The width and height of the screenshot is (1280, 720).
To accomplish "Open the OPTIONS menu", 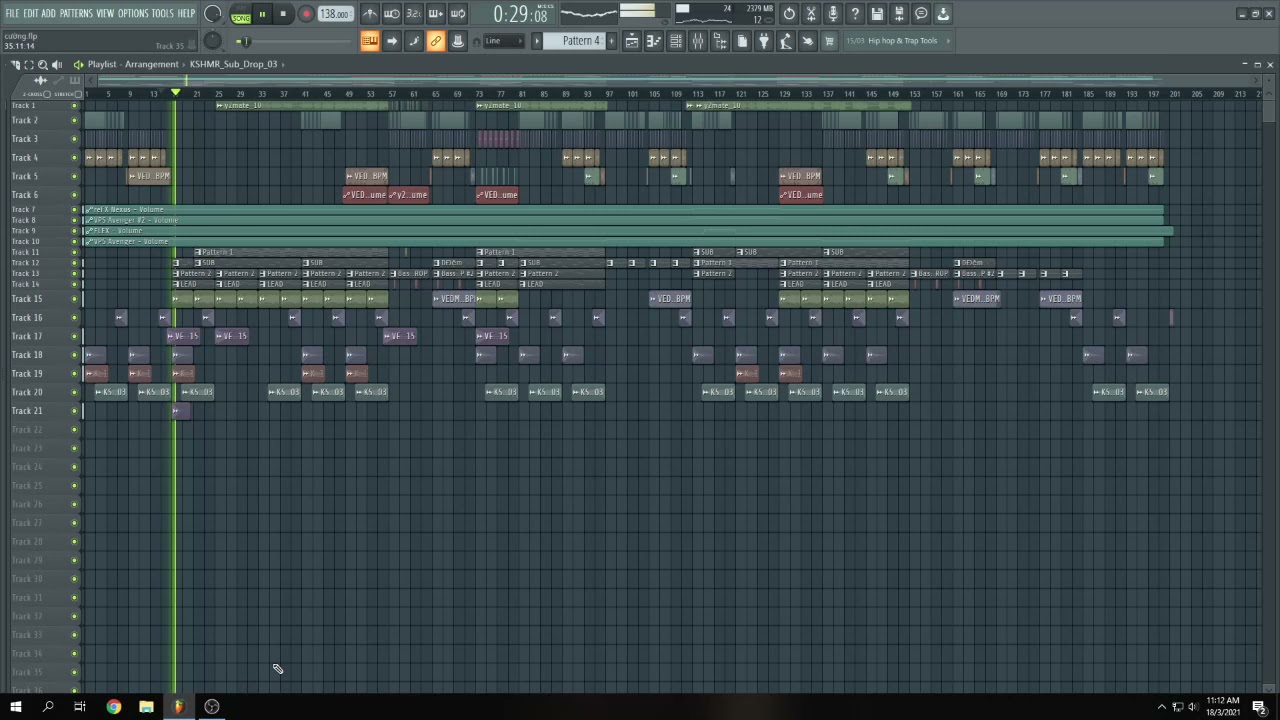I will point(133,13).
